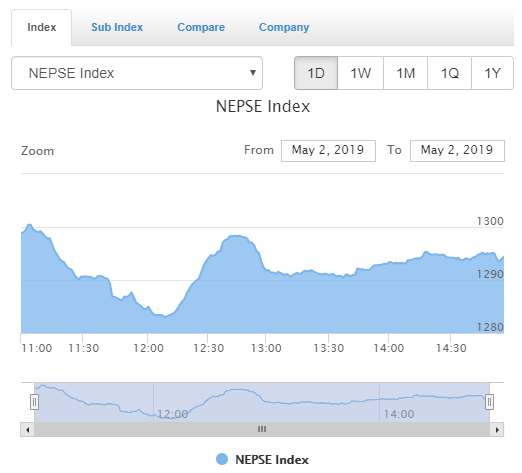
Task: Click the 1280 y-axis label
Action: (x=490, y=327)
